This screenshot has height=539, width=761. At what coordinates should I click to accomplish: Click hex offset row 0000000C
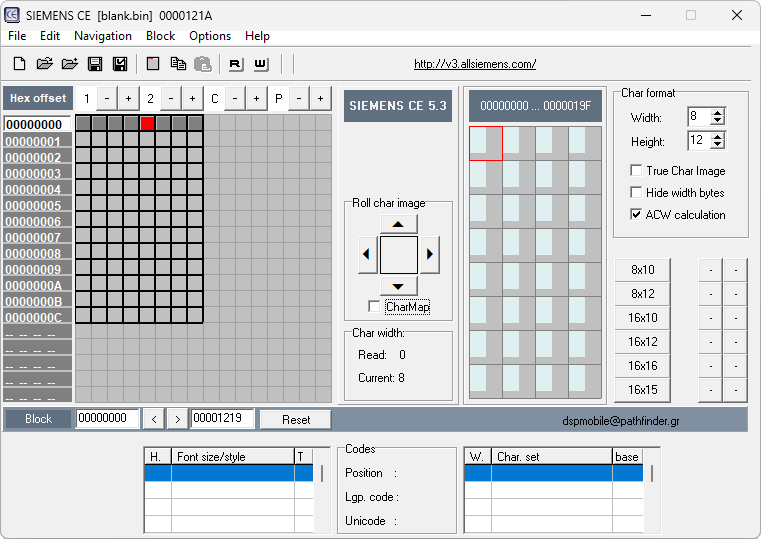[37, 317]
